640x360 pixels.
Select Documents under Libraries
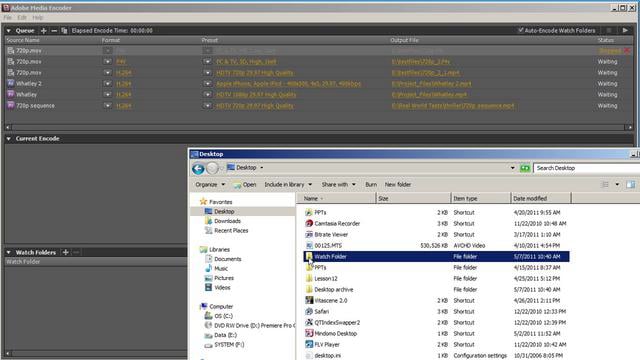(227, 259)
